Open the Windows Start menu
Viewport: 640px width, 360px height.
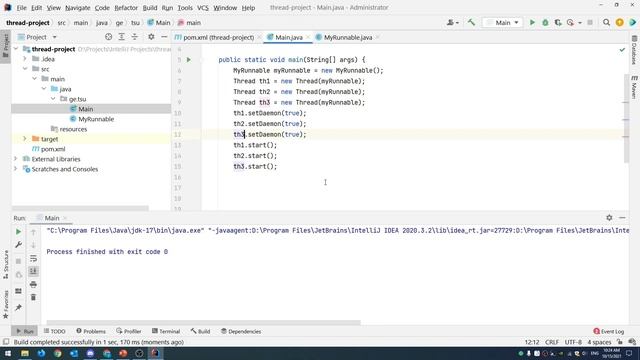point(7,353)
